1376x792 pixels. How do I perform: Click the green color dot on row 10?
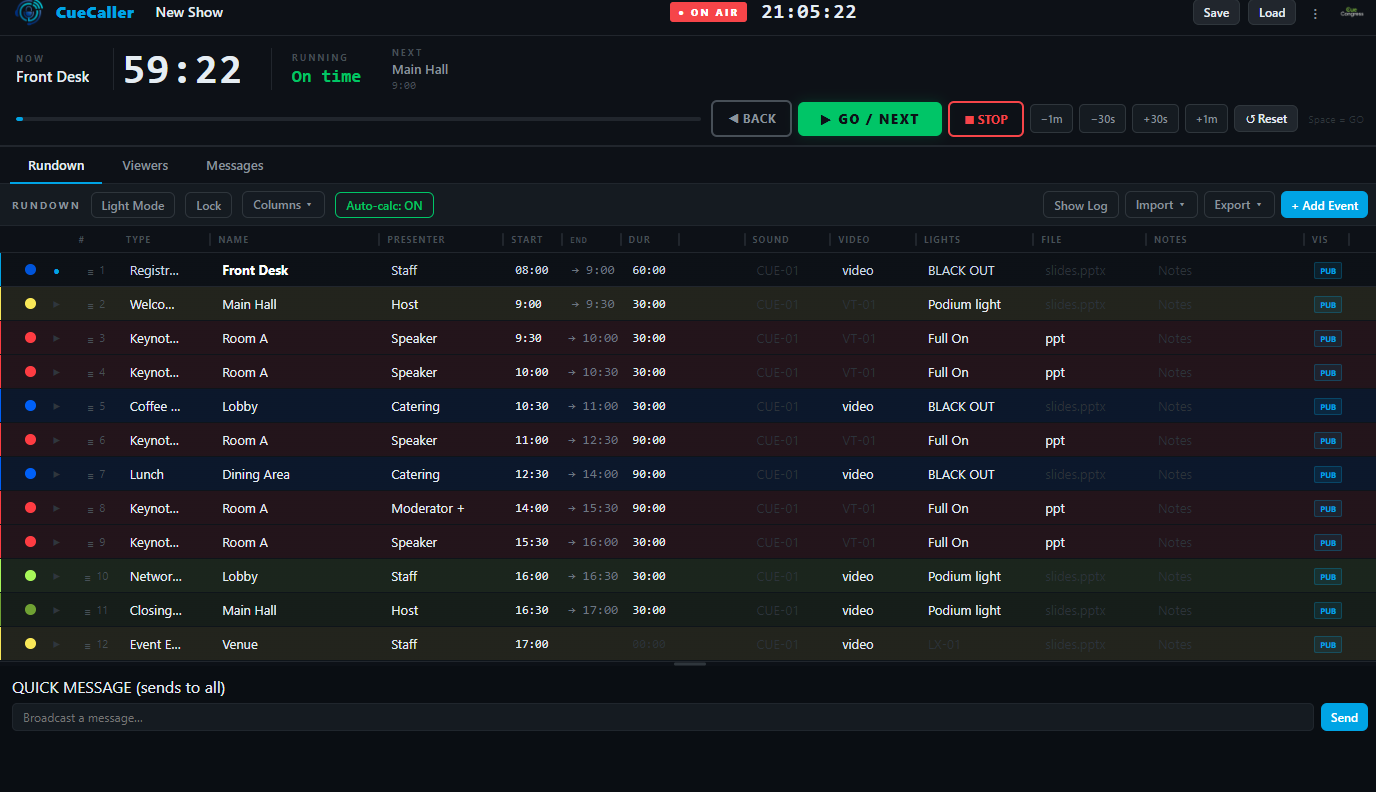coord(30,576)
